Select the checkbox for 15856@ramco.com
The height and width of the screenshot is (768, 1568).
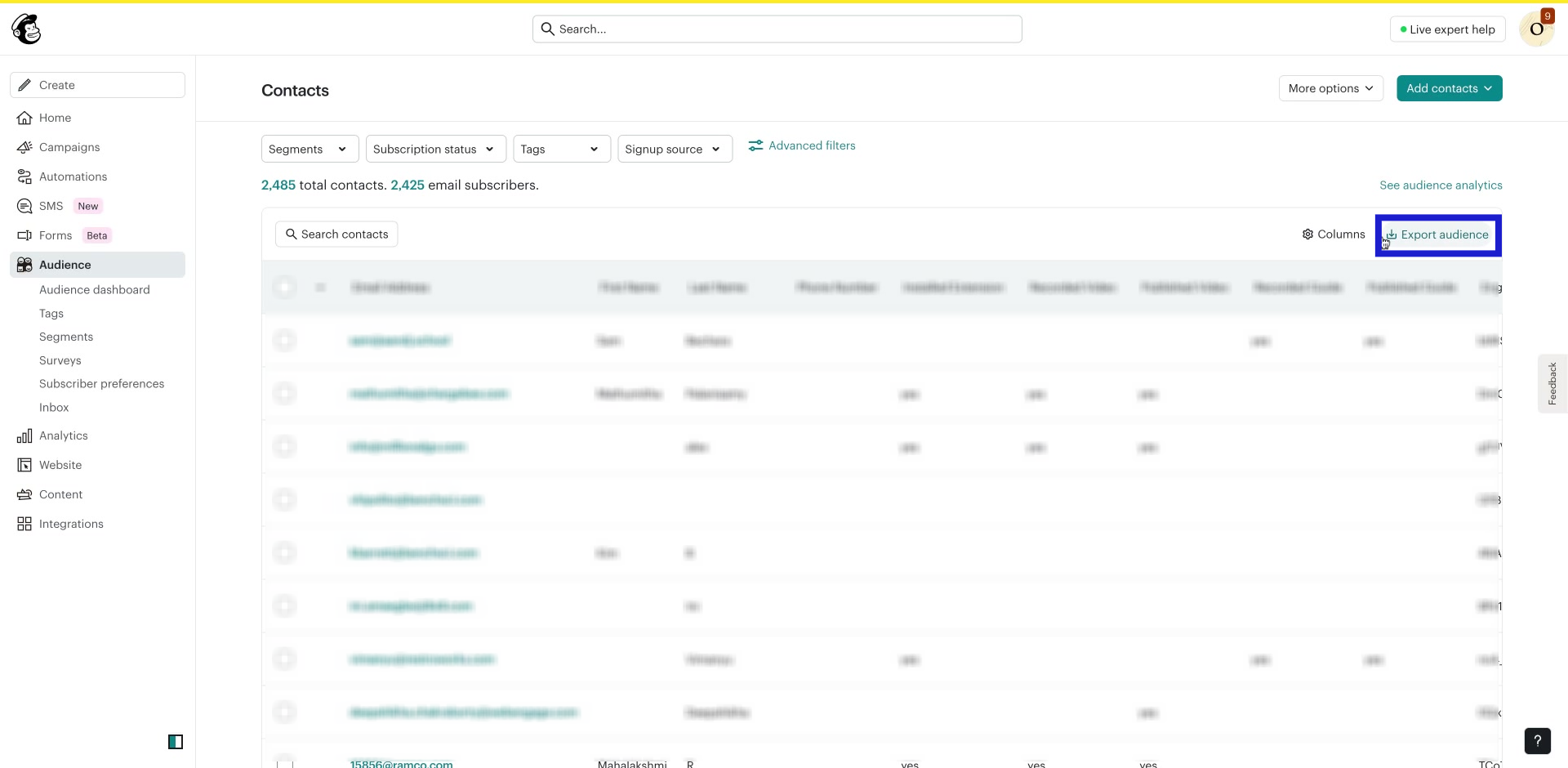pos(284,764)
